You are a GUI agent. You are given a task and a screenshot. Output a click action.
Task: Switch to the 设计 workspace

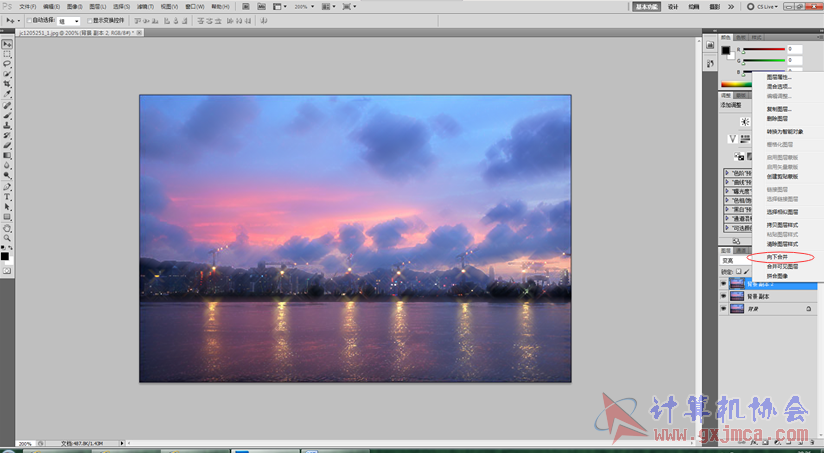click(673, 6)
